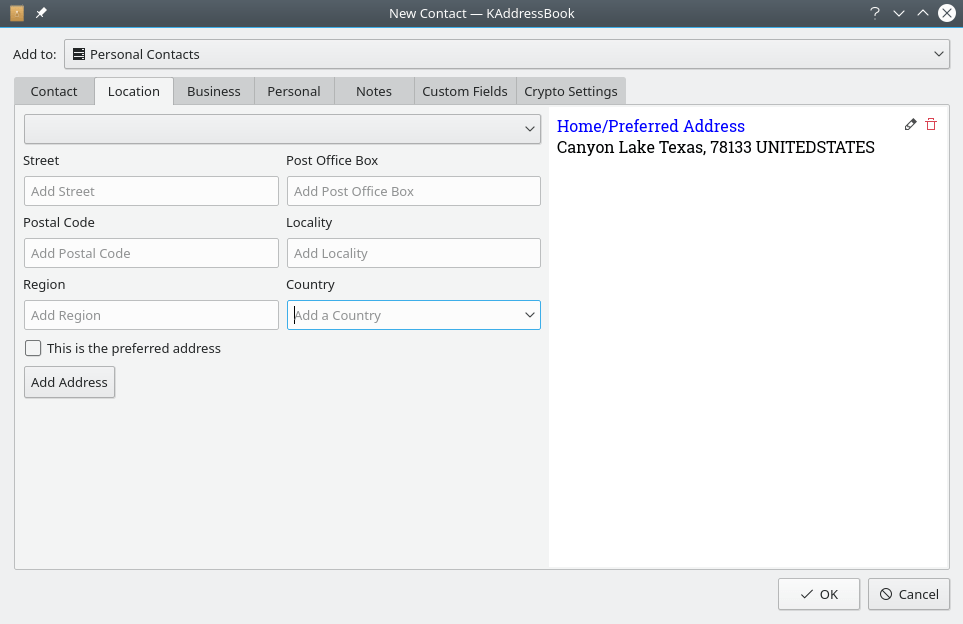Screen dimensions: 963x624
Task: Click the pencil edit icon for Home address
Action: click(x=910, y=125)
